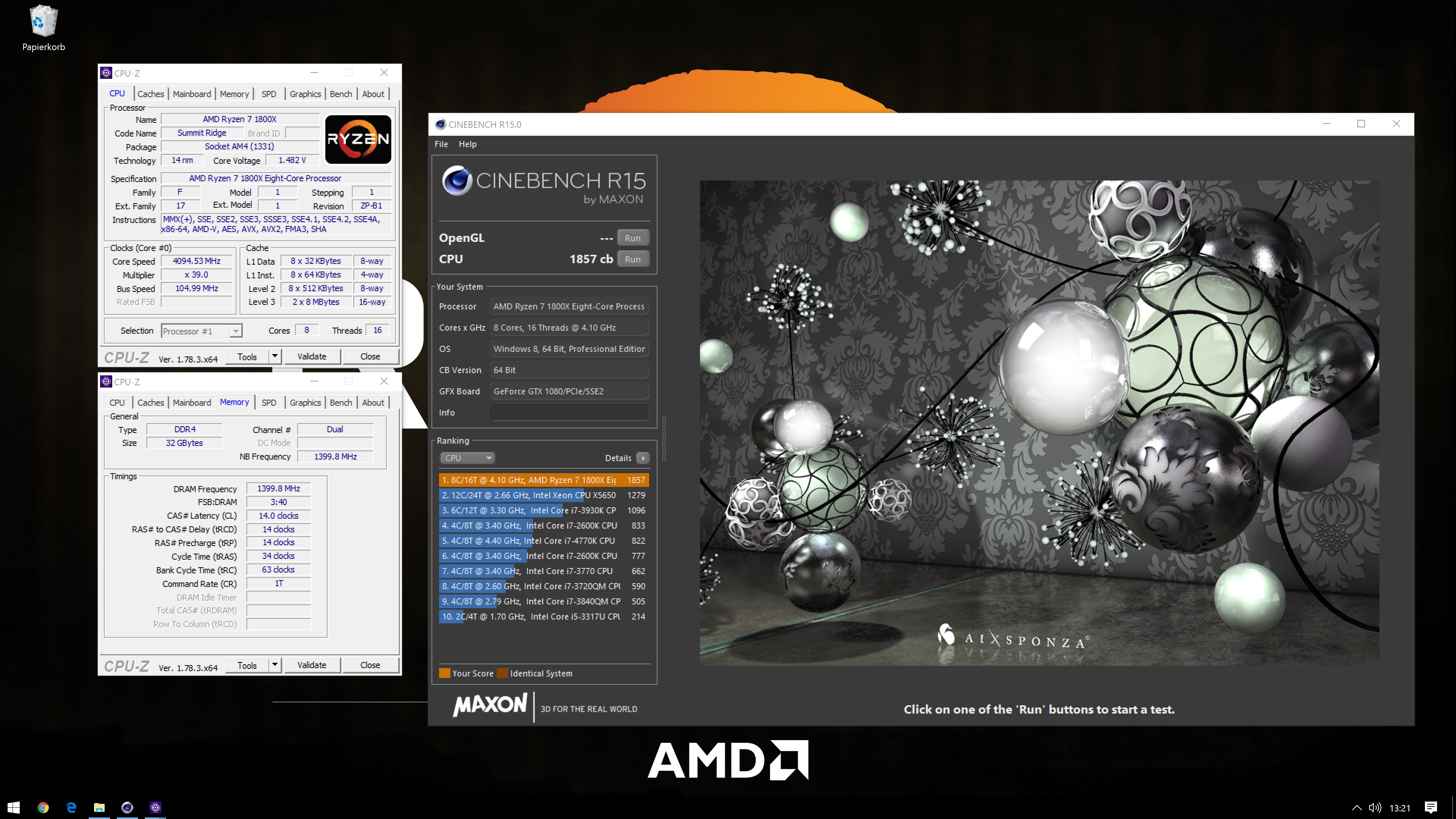Click the Info input field in Cinebench

coord(569,413)
